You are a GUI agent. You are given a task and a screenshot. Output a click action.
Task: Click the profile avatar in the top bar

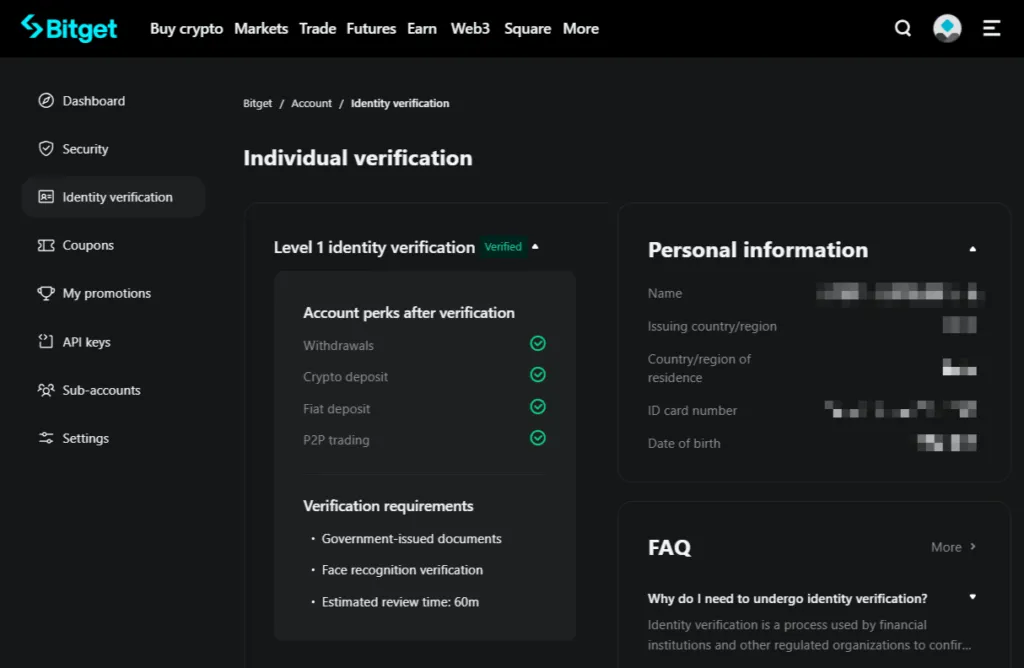[x=946, y=28]
